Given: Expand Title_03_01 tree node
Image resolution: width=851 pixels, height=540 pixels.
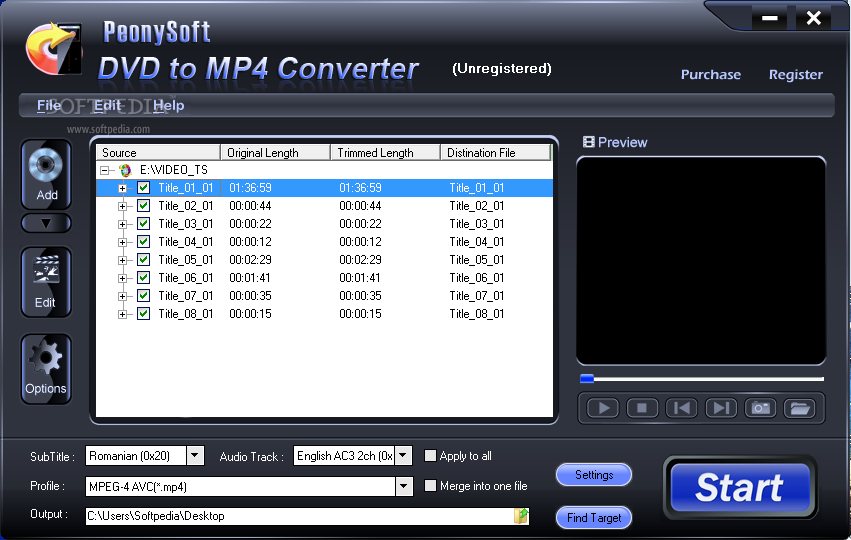Looking at the screenshot, I should point(123,224).
